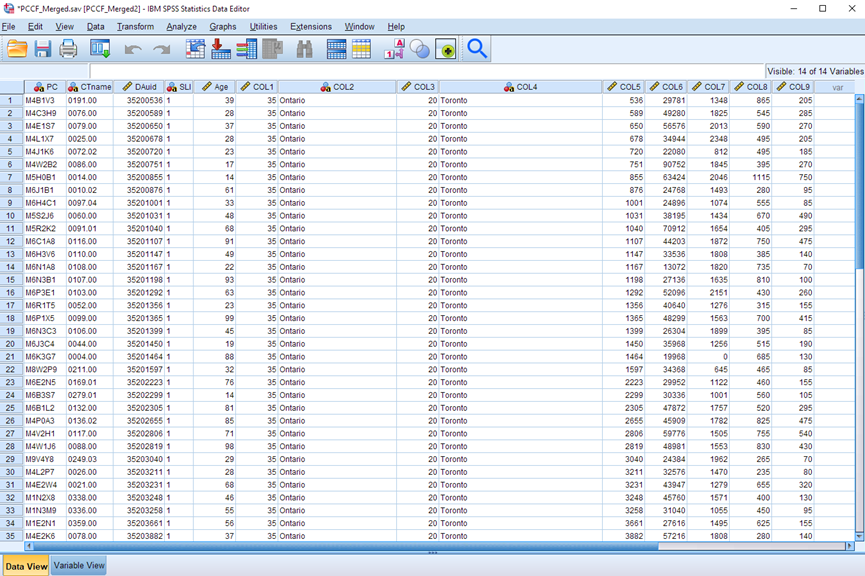Start a search with the magnifying glass

tap(476, 48)
